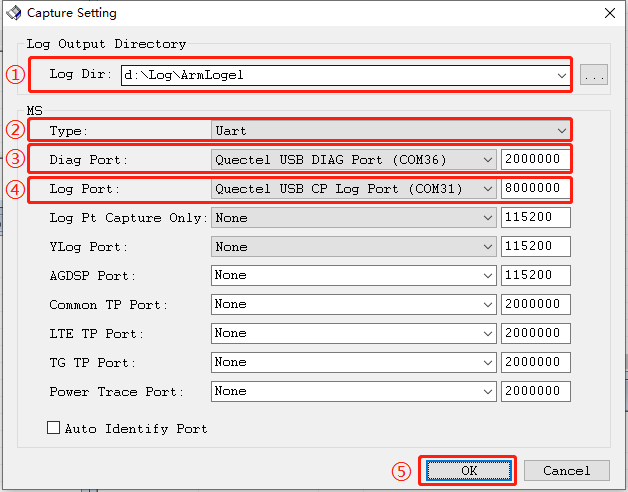This screenshot has width=628, height=492.
Task: Expand the YLog Port dropdown
Action: (487, 247)
